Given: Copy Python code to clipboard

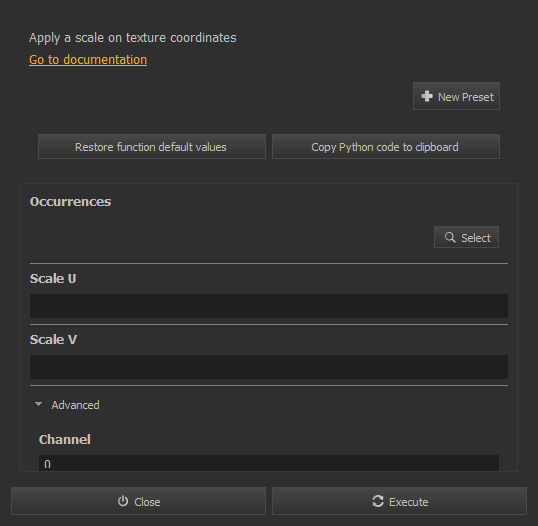Looking at the screenshot, I should (386, 147).
